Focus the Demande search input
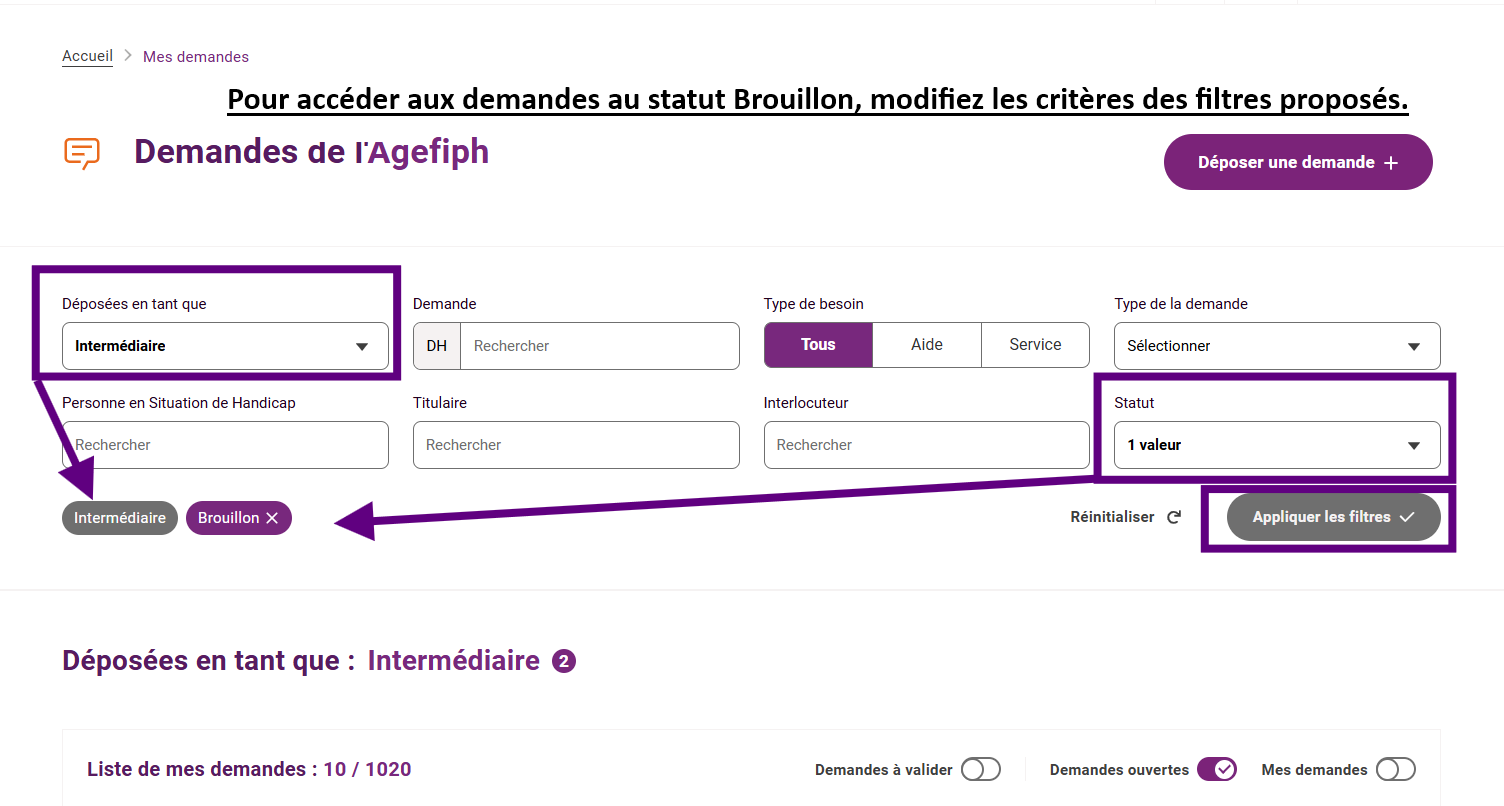This screenshot has height=806, width=1504. 599,346
